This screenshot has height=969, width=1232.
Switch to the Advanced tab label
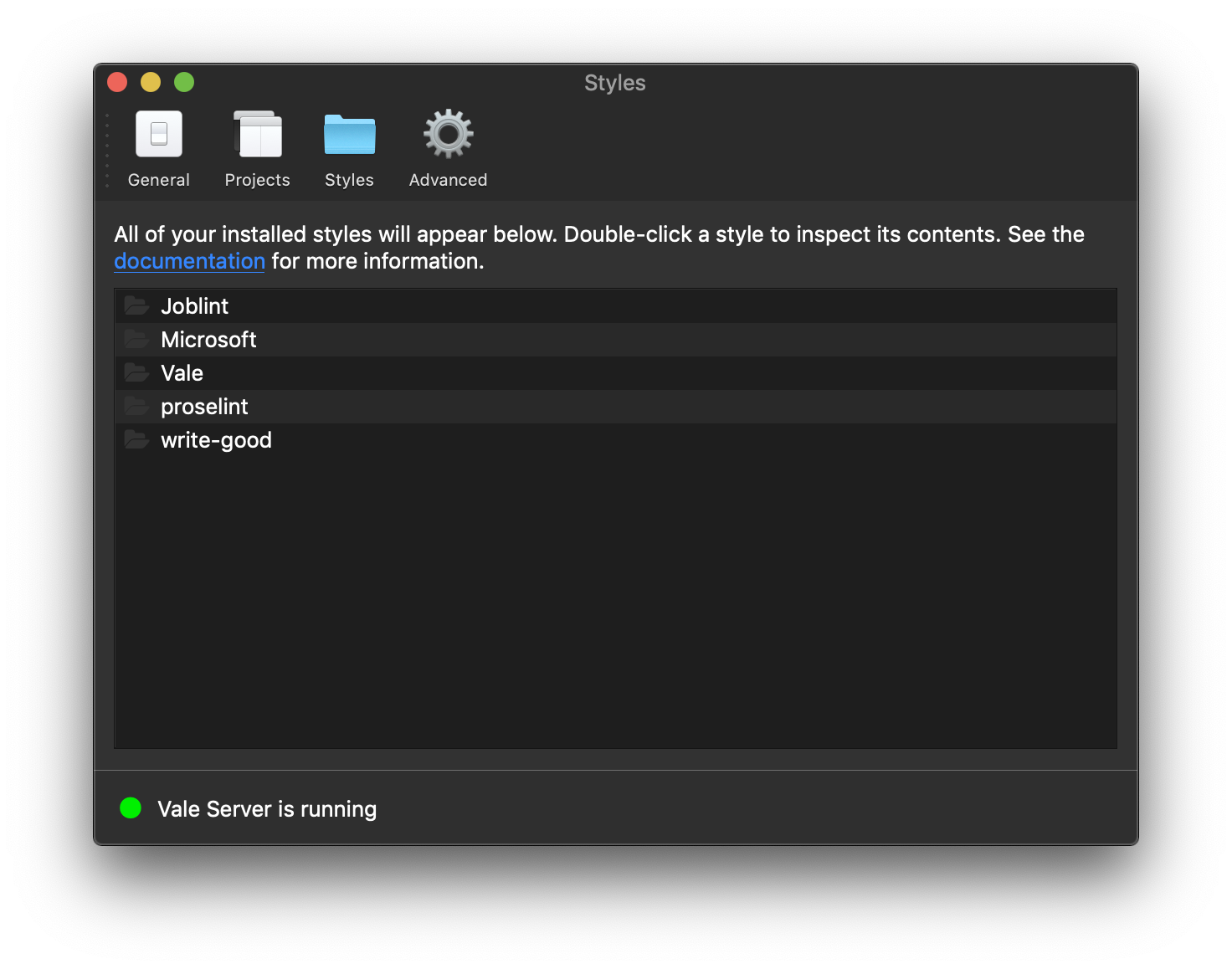click(x=449, y=180)
